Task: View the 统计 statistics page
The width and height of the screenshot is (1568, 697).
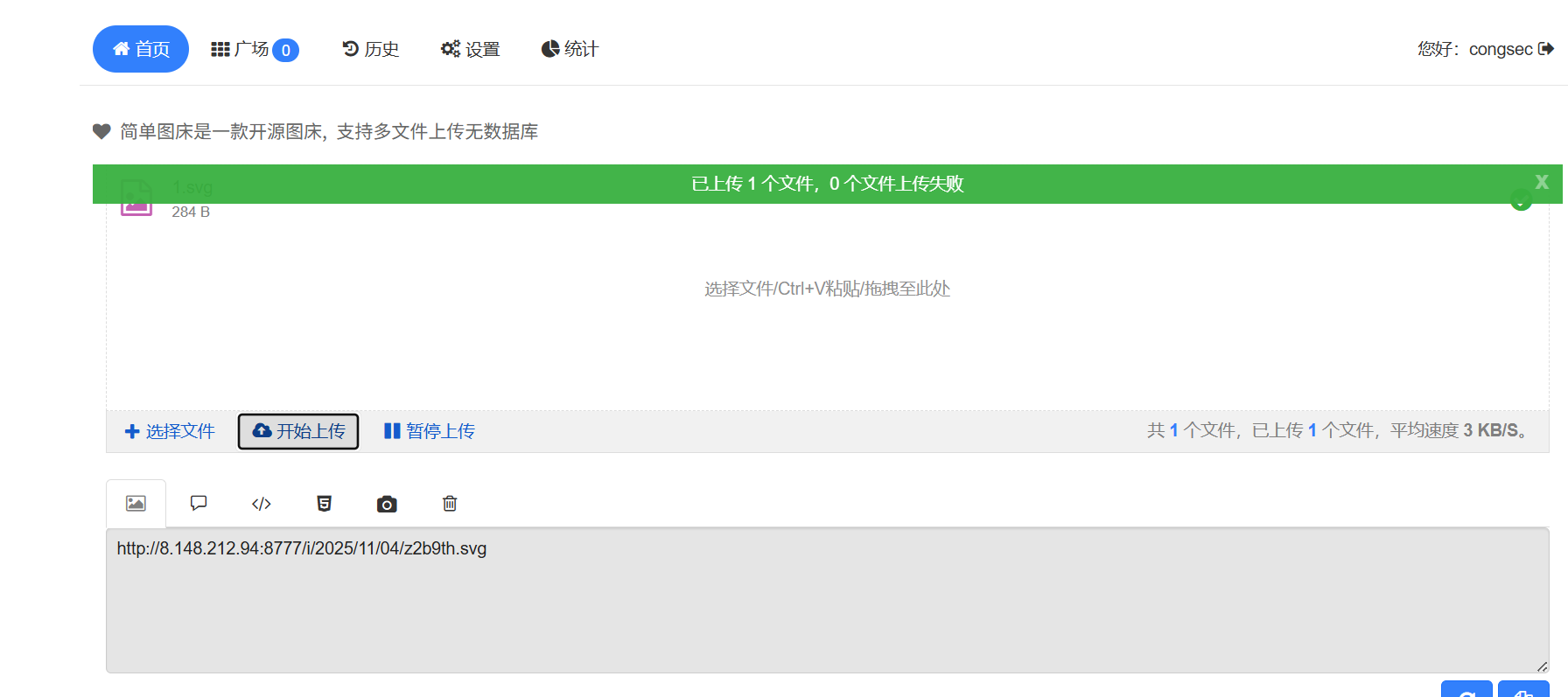Action: coord(570,49)
